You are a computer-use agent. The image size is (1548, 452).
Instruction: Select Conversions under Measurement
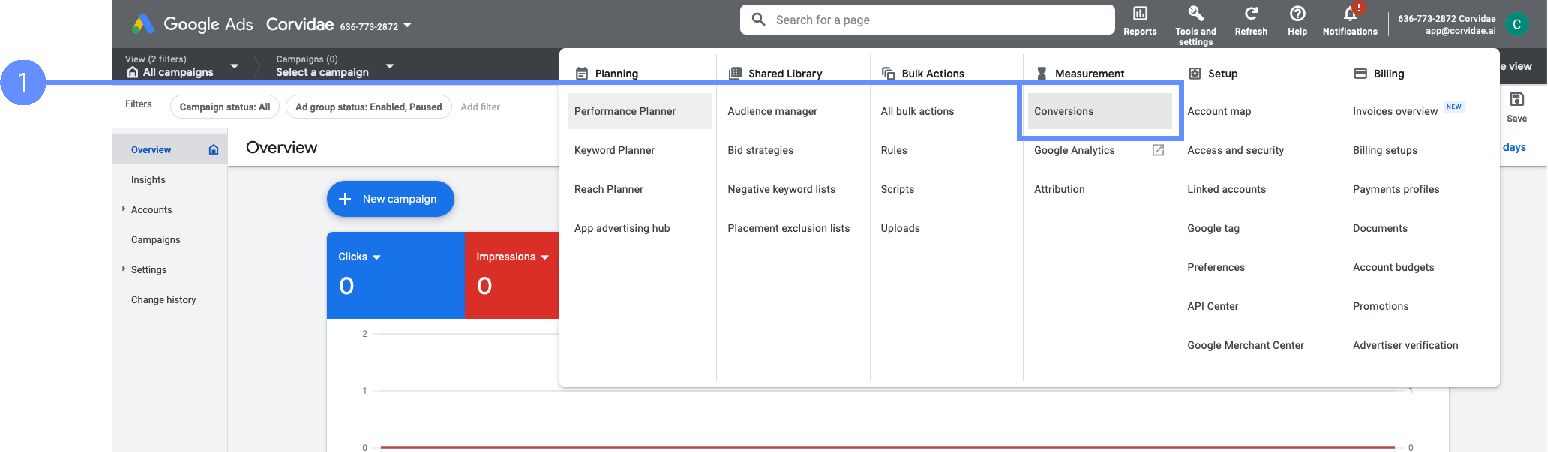[x=1098, y=111]
